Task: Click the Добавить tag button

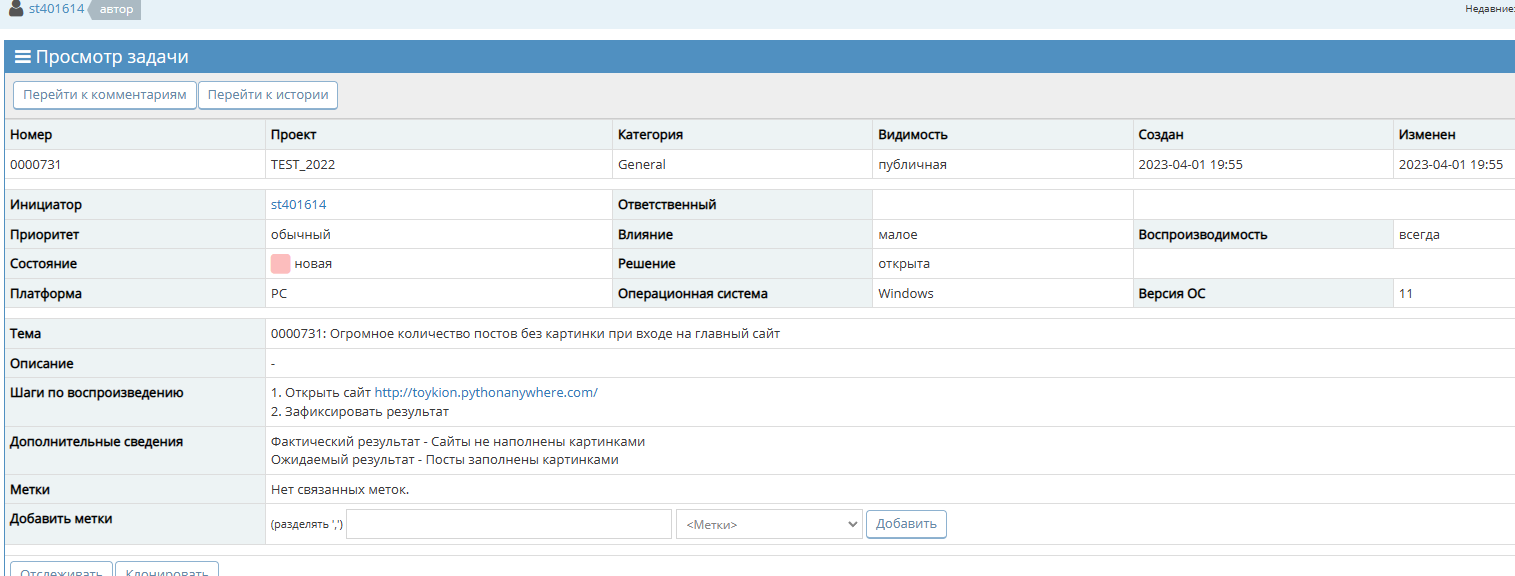Action: tap(906, 524)
